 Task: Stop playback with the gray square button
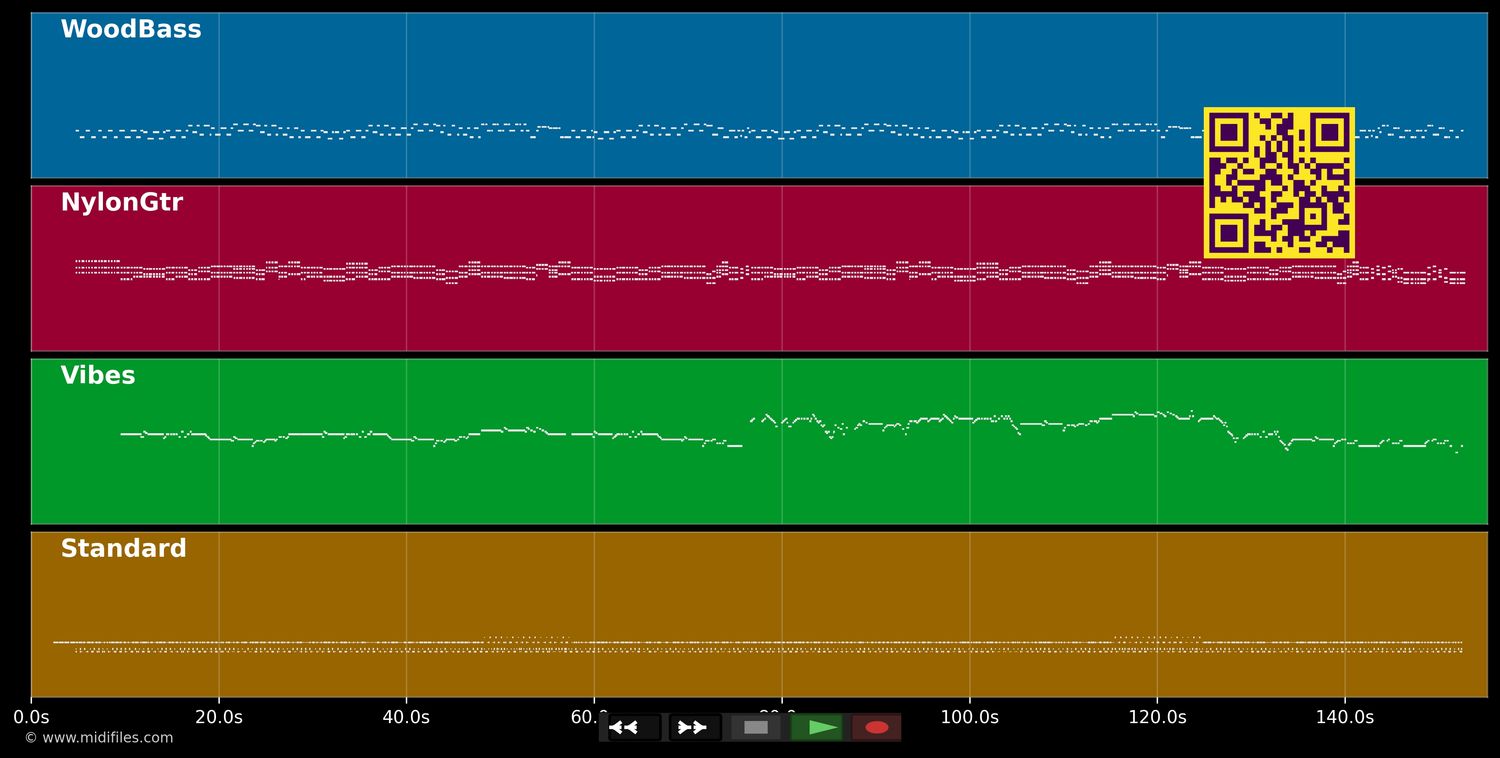(756, 727)
